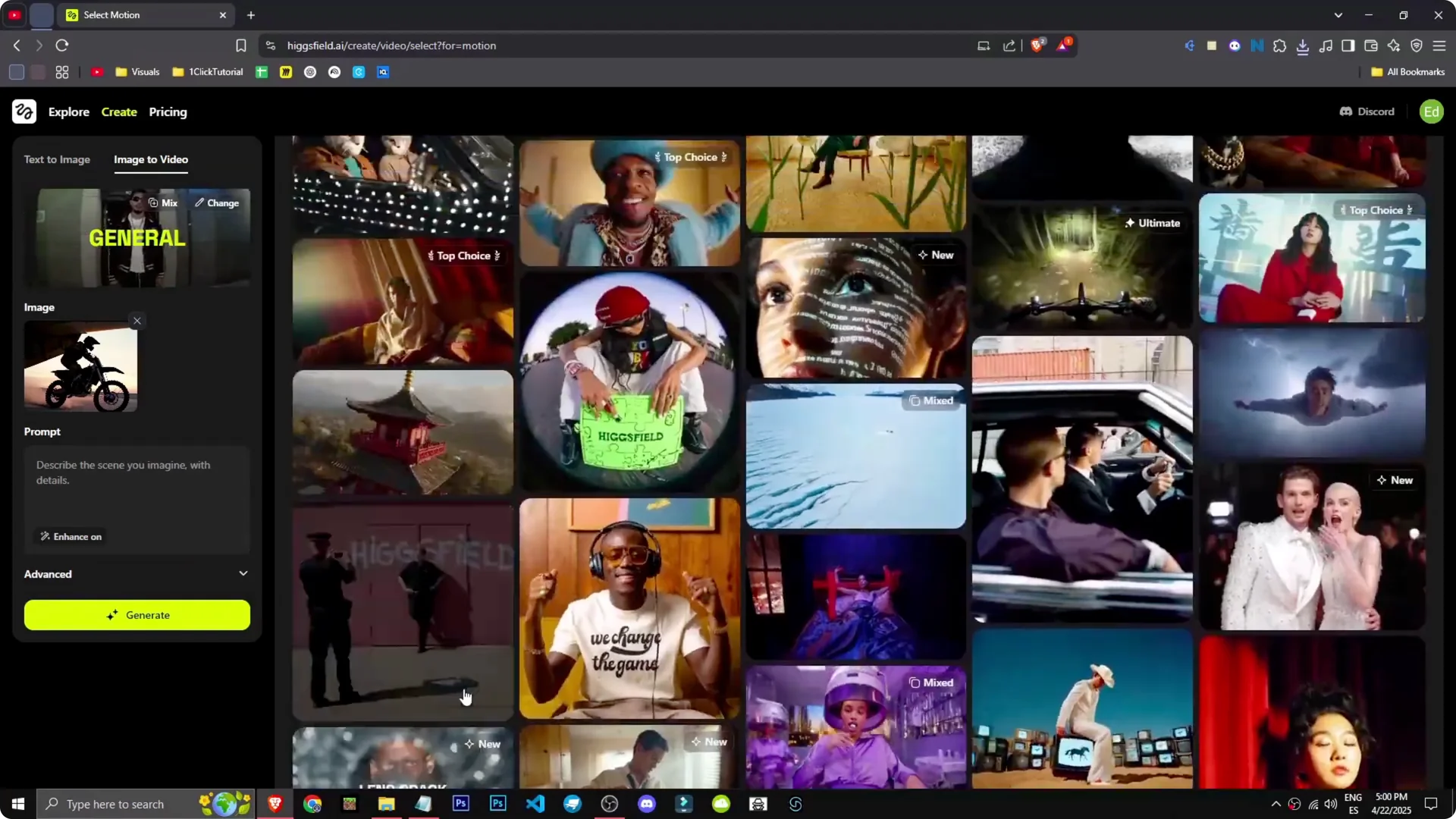Bookmark the current page with the star icon
This screenshot has height=819, width=1456.
[240, 45]
